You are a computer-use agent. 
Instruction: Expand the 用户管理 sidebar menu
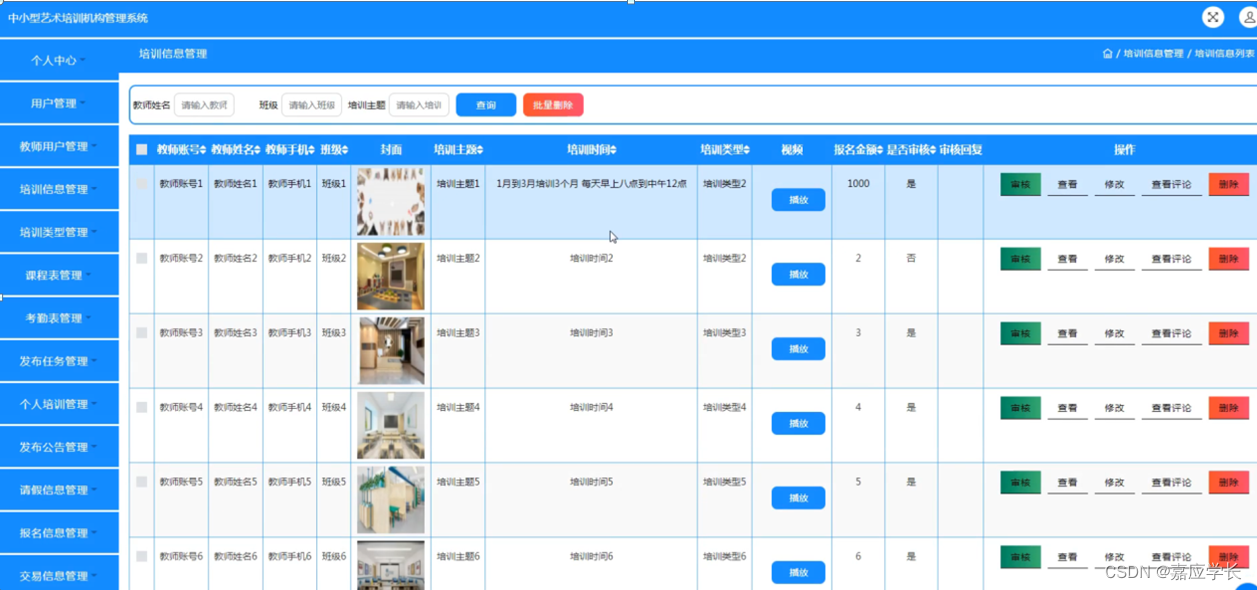(x=59, y=103)
